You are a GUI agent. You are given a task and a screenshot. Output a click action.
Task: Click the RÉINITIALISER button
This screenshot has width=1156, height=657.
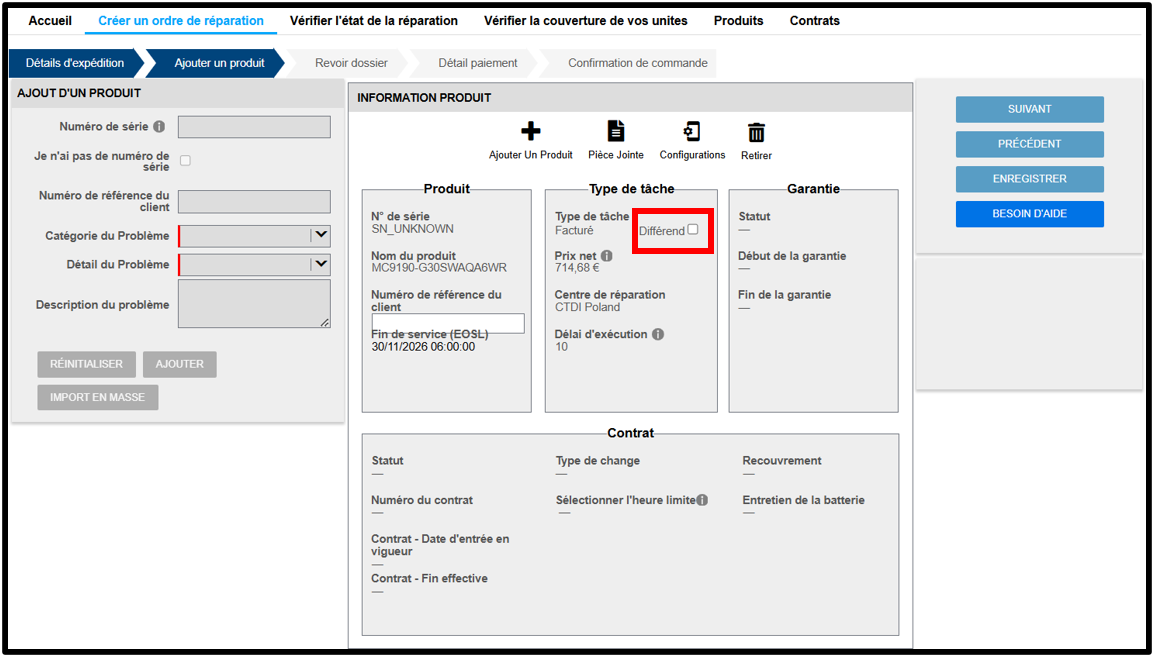[x=86, y=364]
